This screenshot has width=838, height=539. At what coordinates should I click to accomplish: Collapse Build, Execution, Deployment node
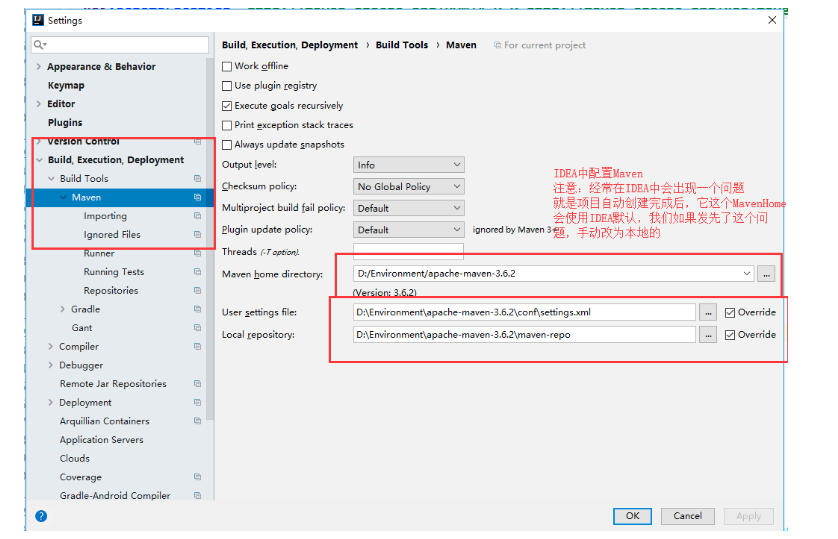point(40,160)
